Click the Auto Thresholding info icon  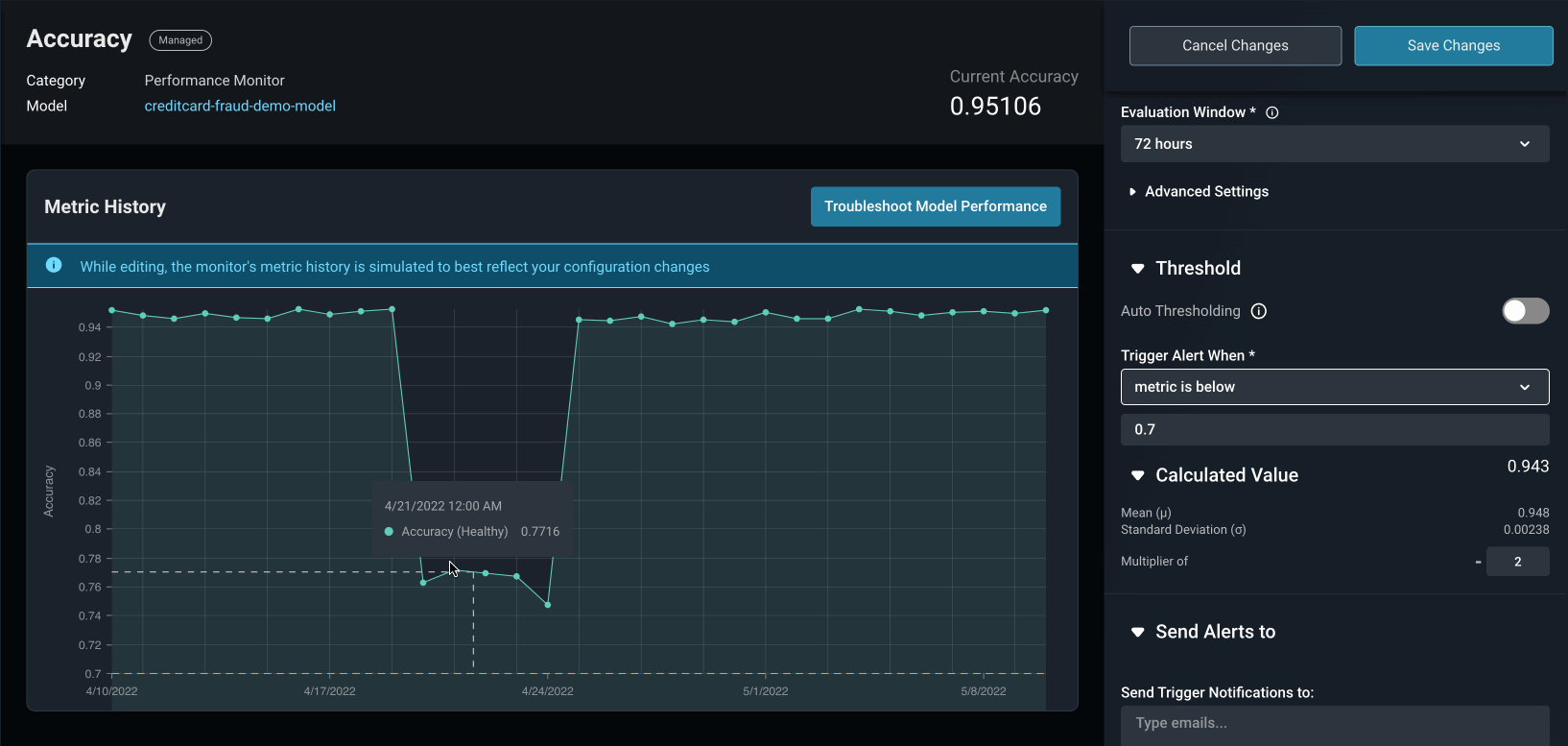click(x=1259, y=311)
